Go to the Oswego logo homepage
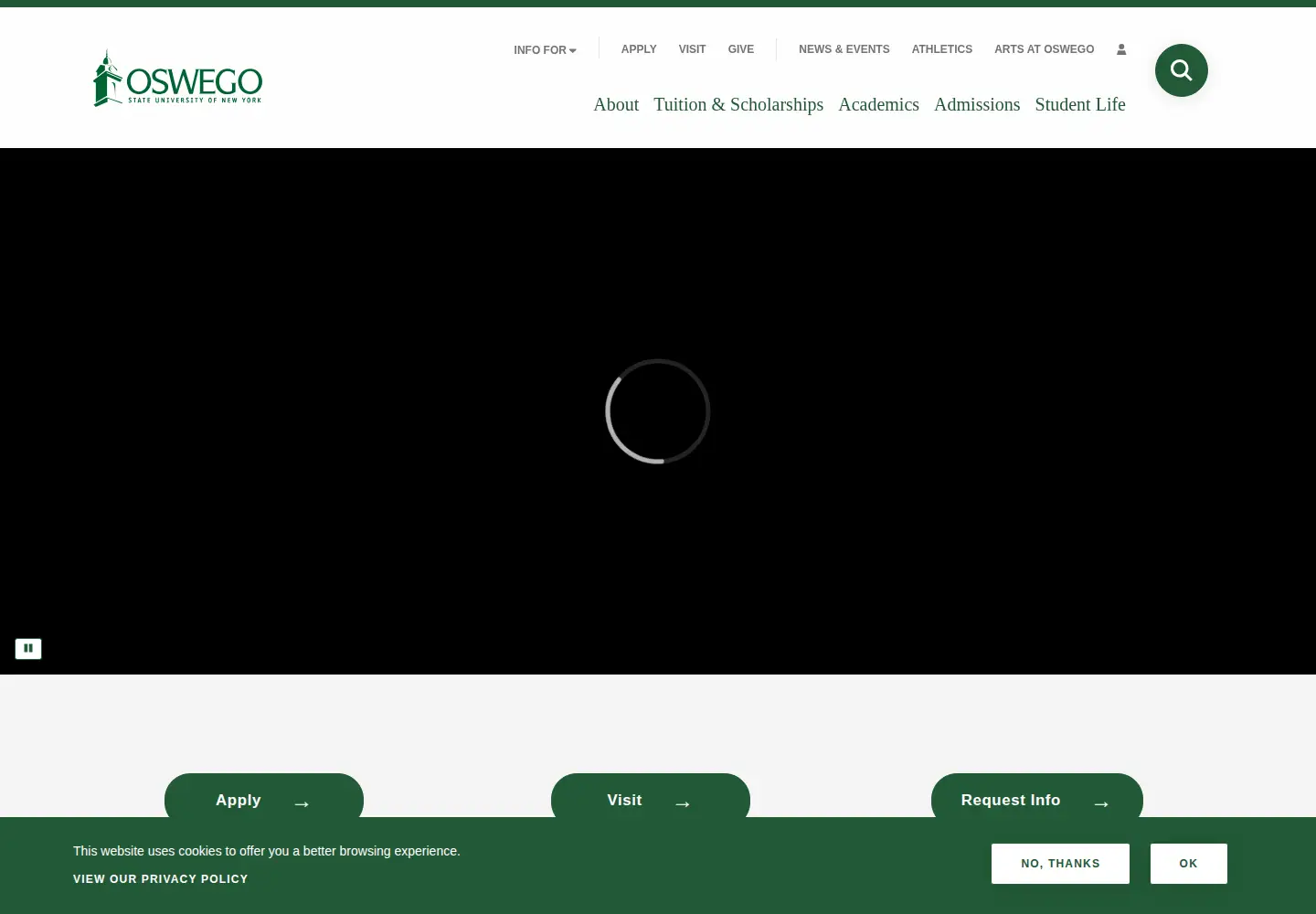 pos(178,79)
